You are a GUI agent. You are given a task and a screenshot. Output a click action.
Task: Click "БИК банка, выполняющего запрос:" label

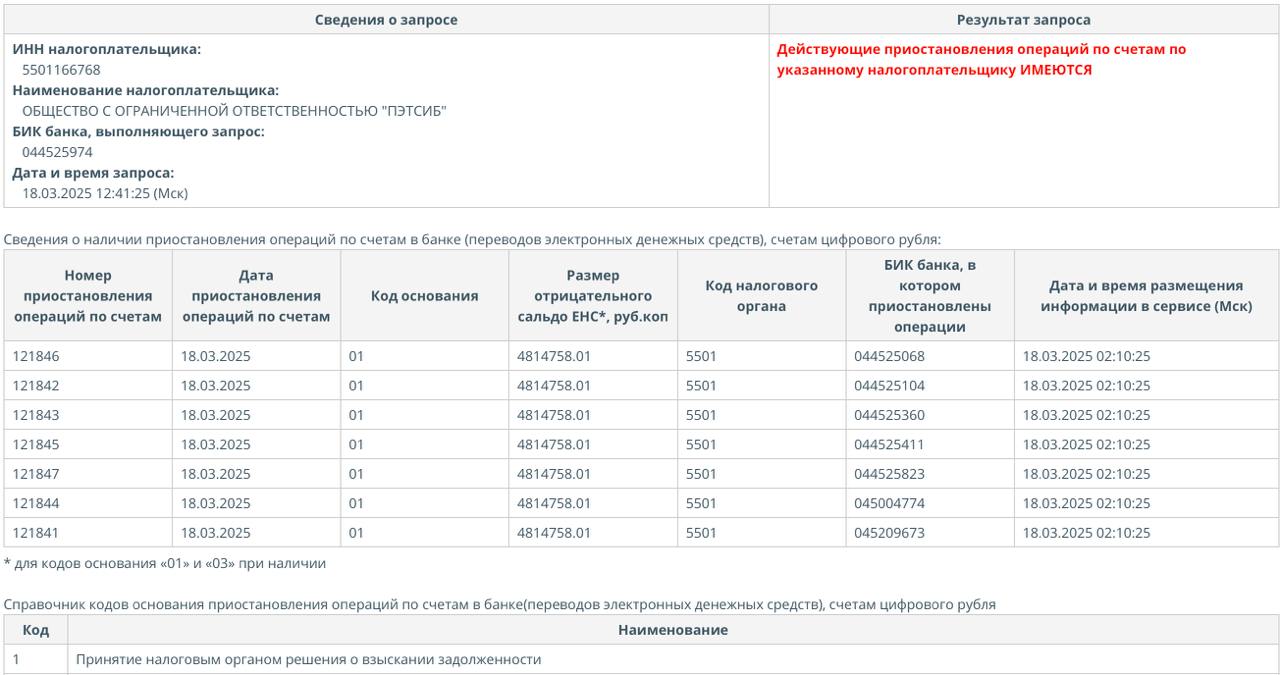click(x=139, y=131)
